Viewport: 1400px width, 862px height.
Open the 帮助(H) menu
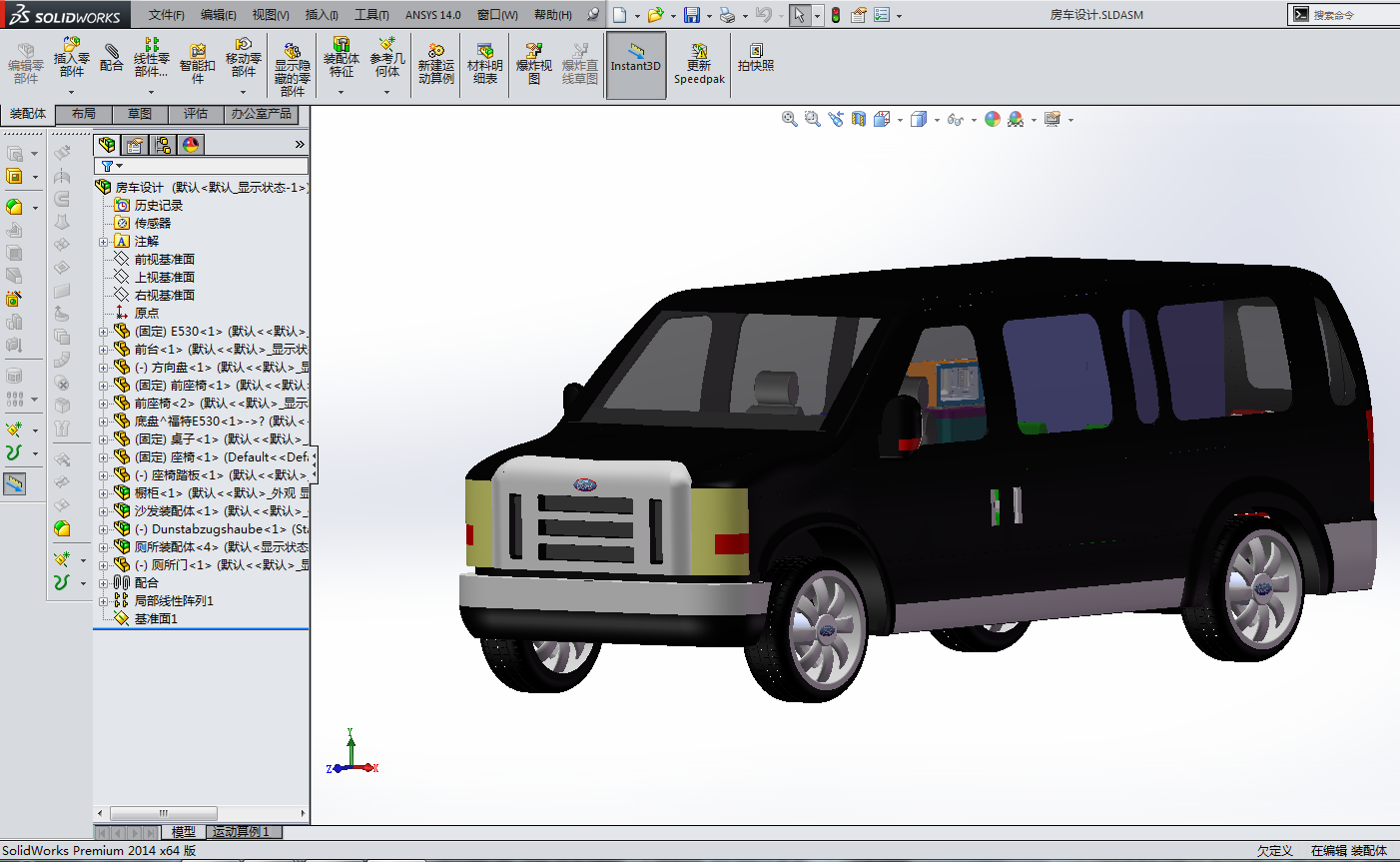(553, 15)
